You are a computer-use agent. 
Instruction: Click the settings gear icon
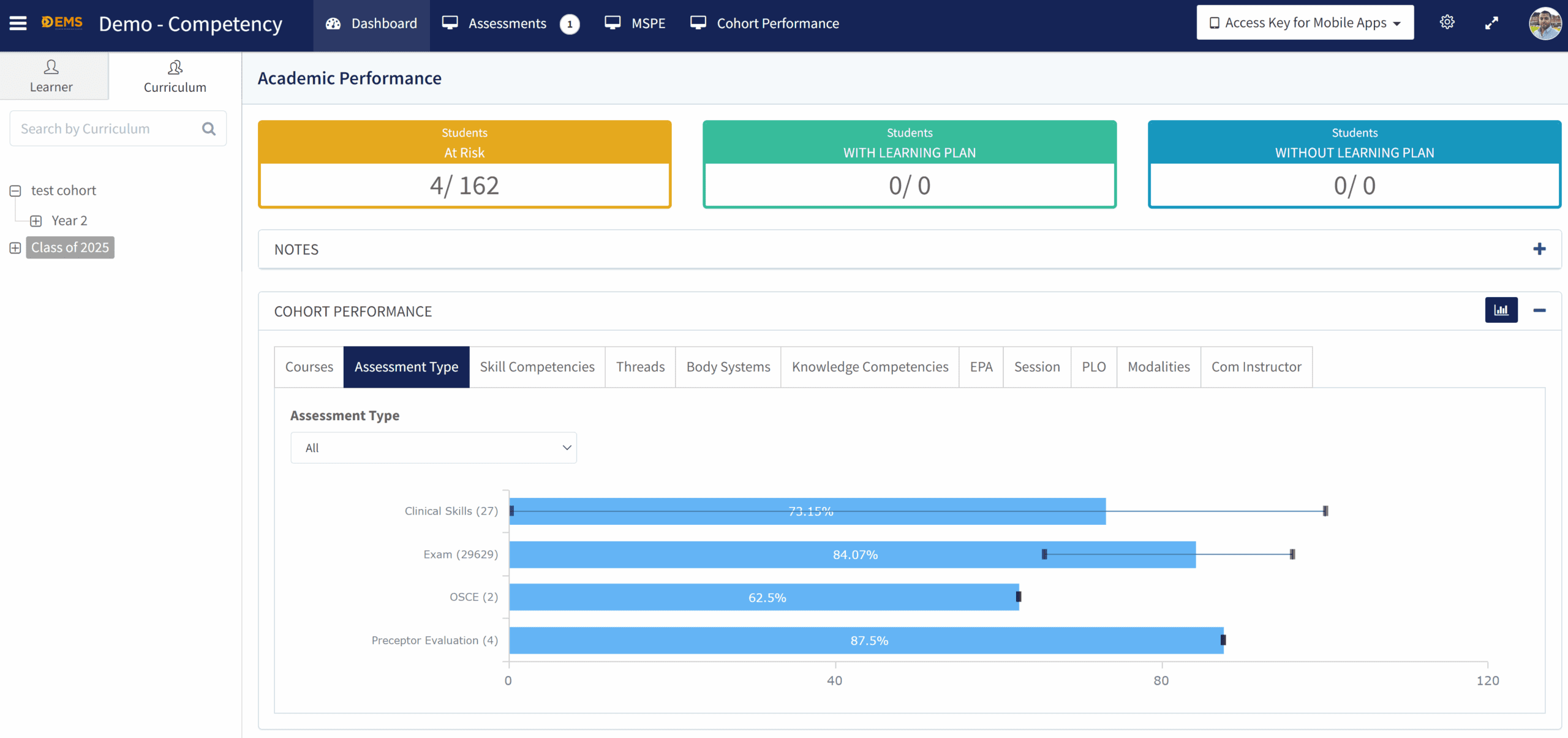coord(1447,23)
